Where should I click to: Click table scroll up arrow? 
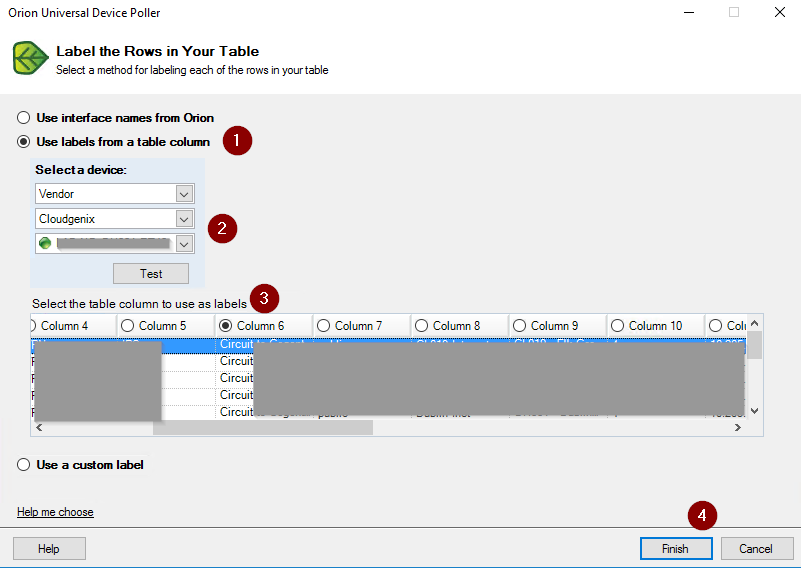755,323
